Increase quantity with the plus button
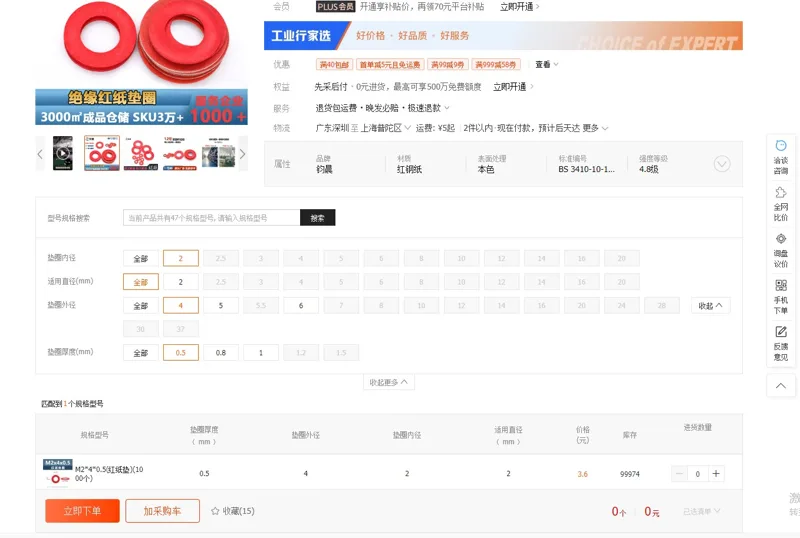800x538 pixels. (x=716, y=474)
